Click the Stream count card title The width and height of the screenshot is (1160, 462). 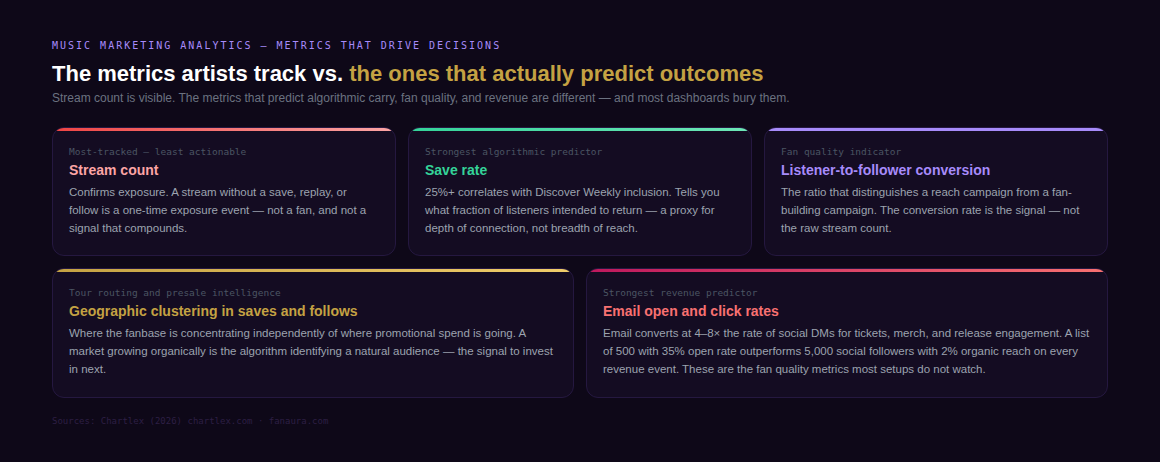pyautogui.click(x=113, y=170)
